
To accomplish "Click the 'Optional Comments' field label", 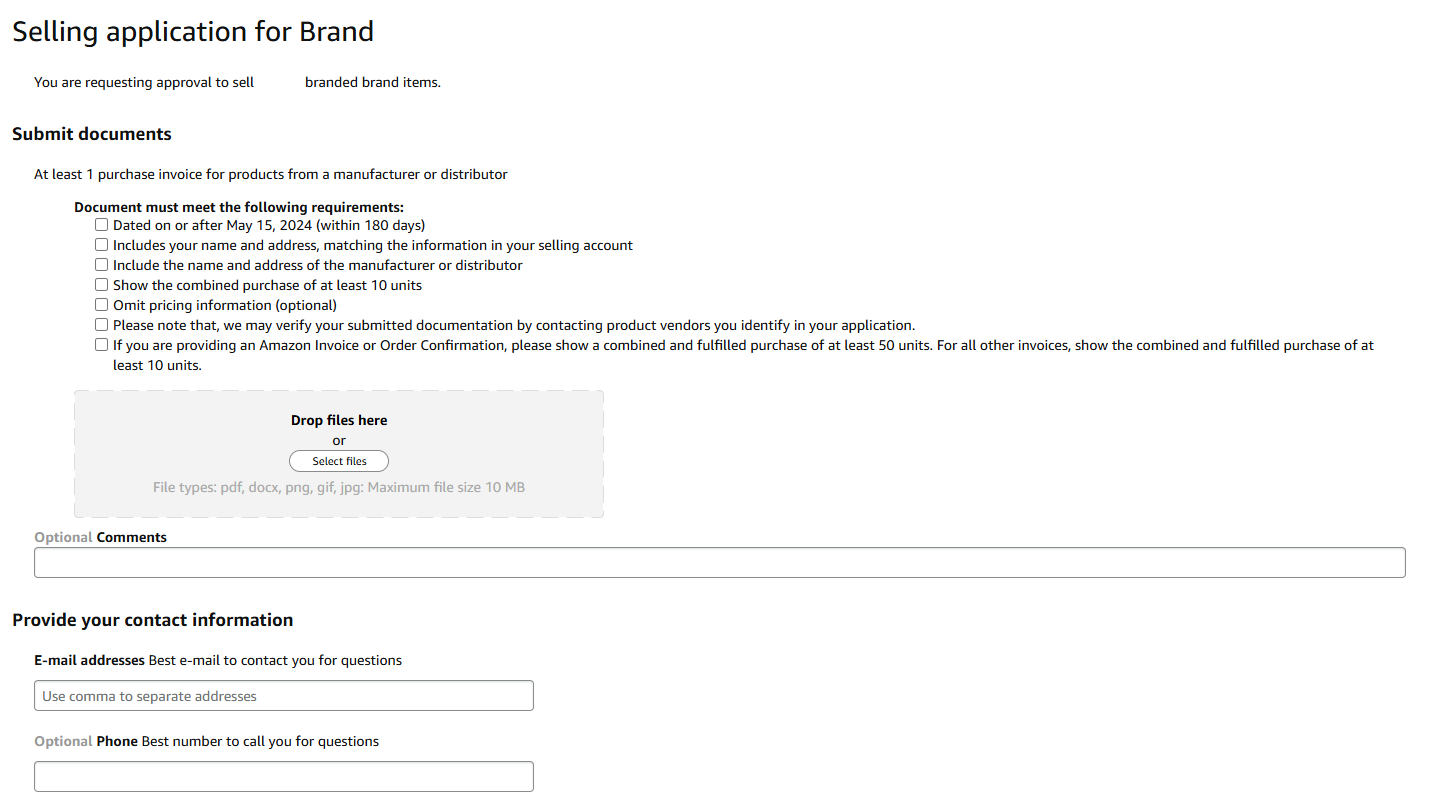I will (100, 537).
